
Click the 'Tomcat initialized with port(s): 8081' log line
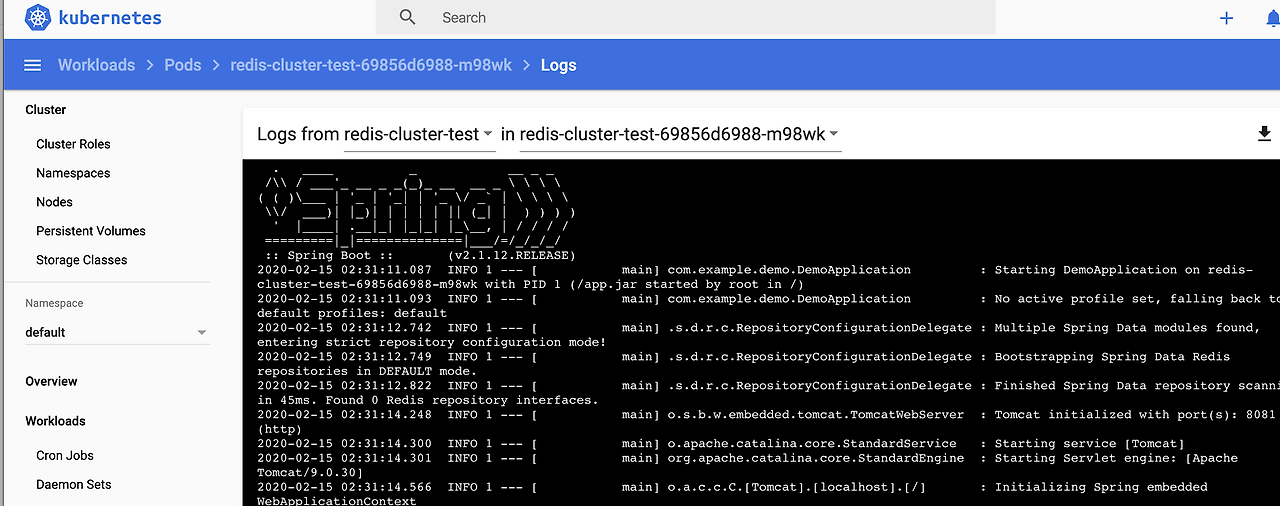tap(766, 422)
